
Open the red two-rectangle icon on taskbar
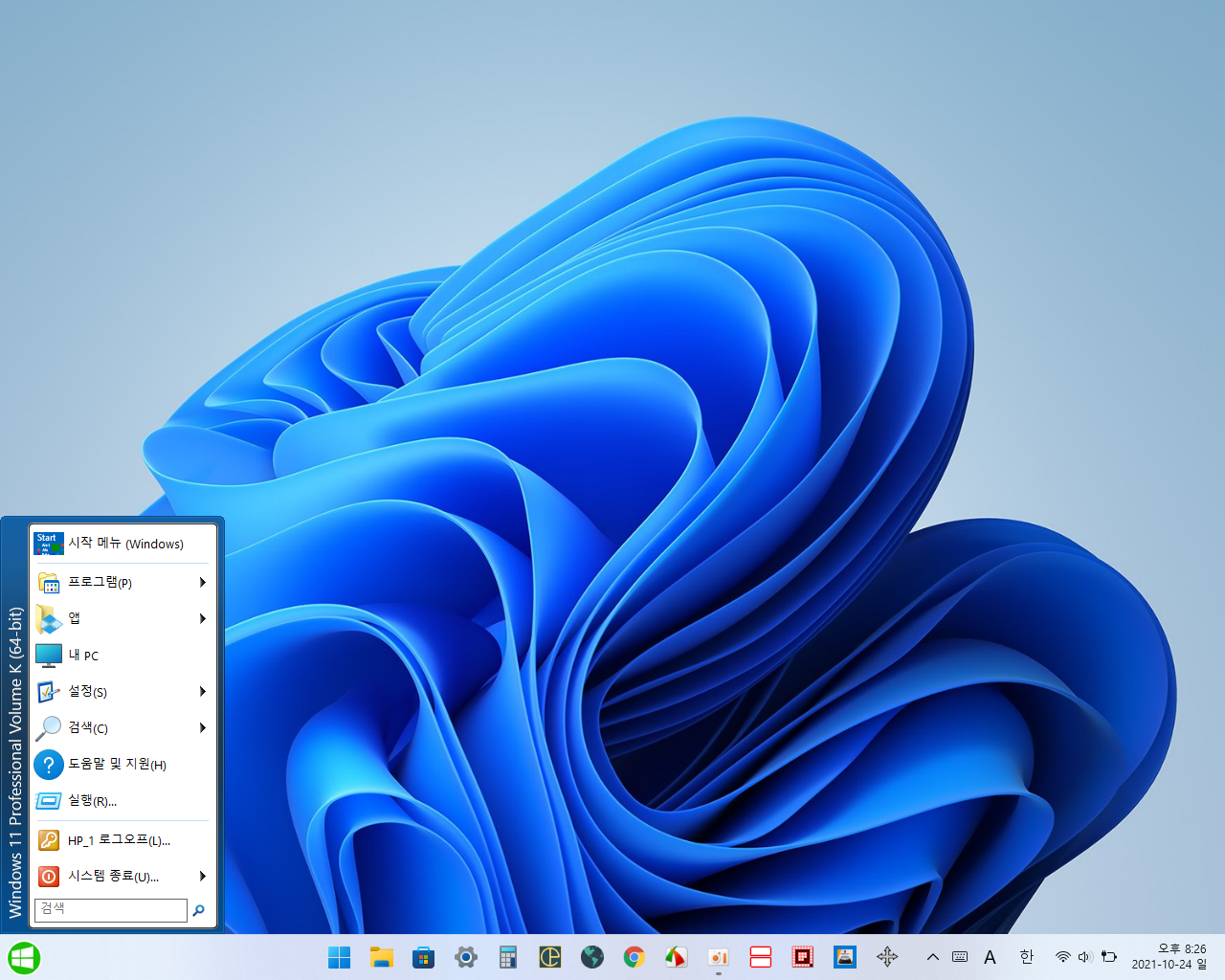click(761, 957)
